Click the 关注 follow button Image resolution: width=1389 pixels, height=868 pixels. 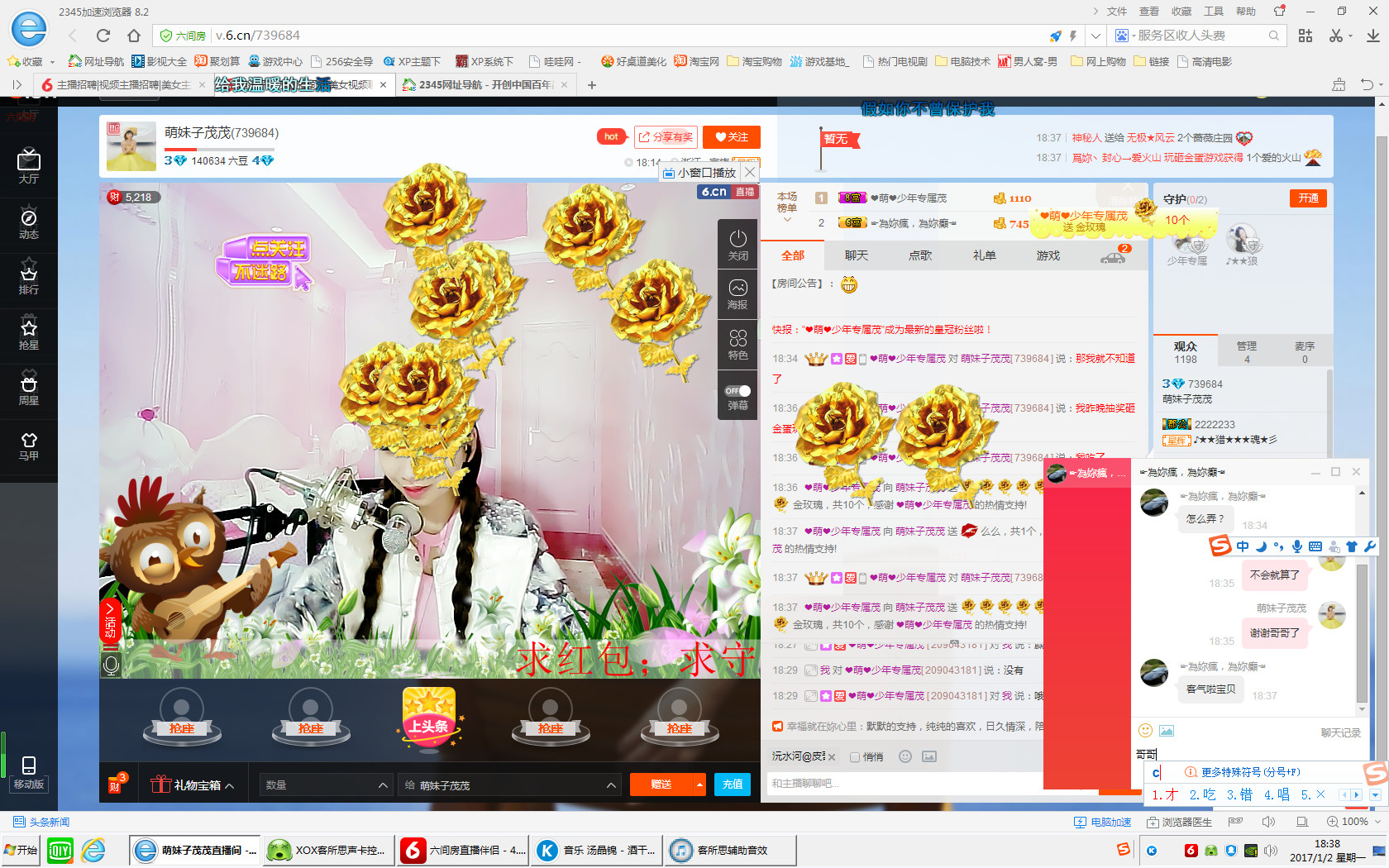tap(732, 137)
